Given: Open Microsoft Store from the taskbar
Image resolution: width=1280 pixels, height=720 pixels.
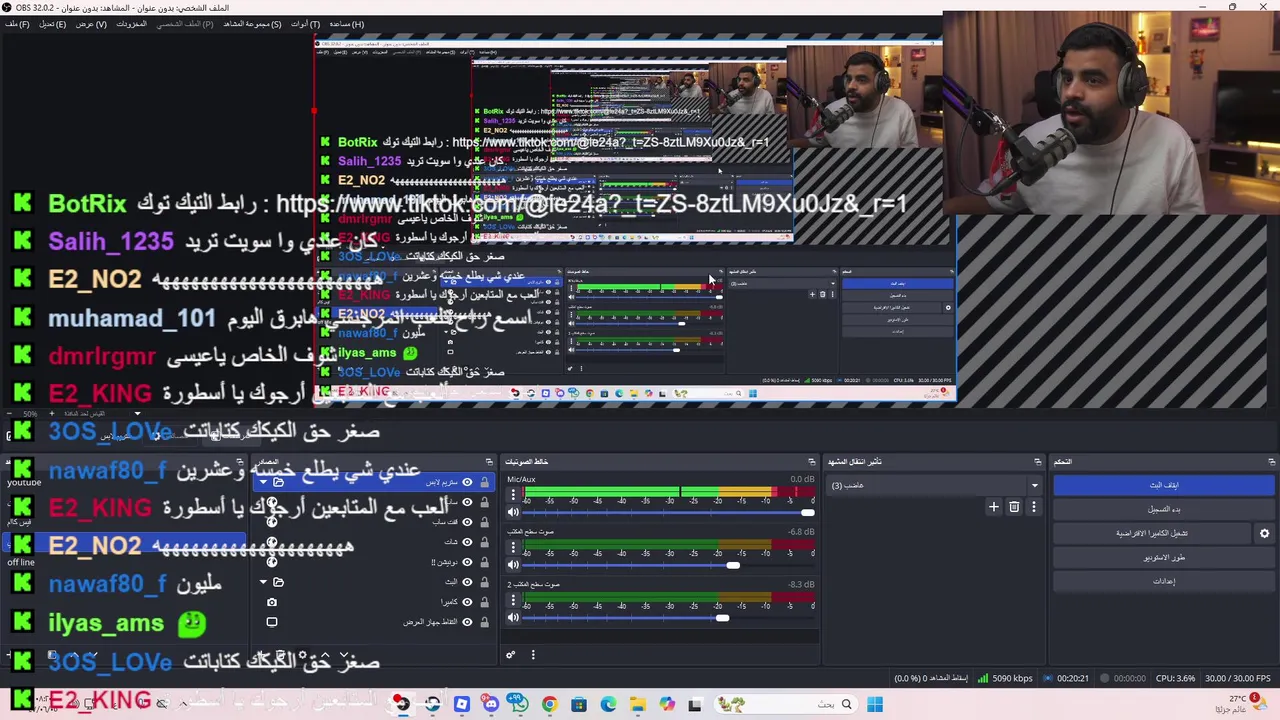Looking at the screenshot, I should [x=579, y=704].
